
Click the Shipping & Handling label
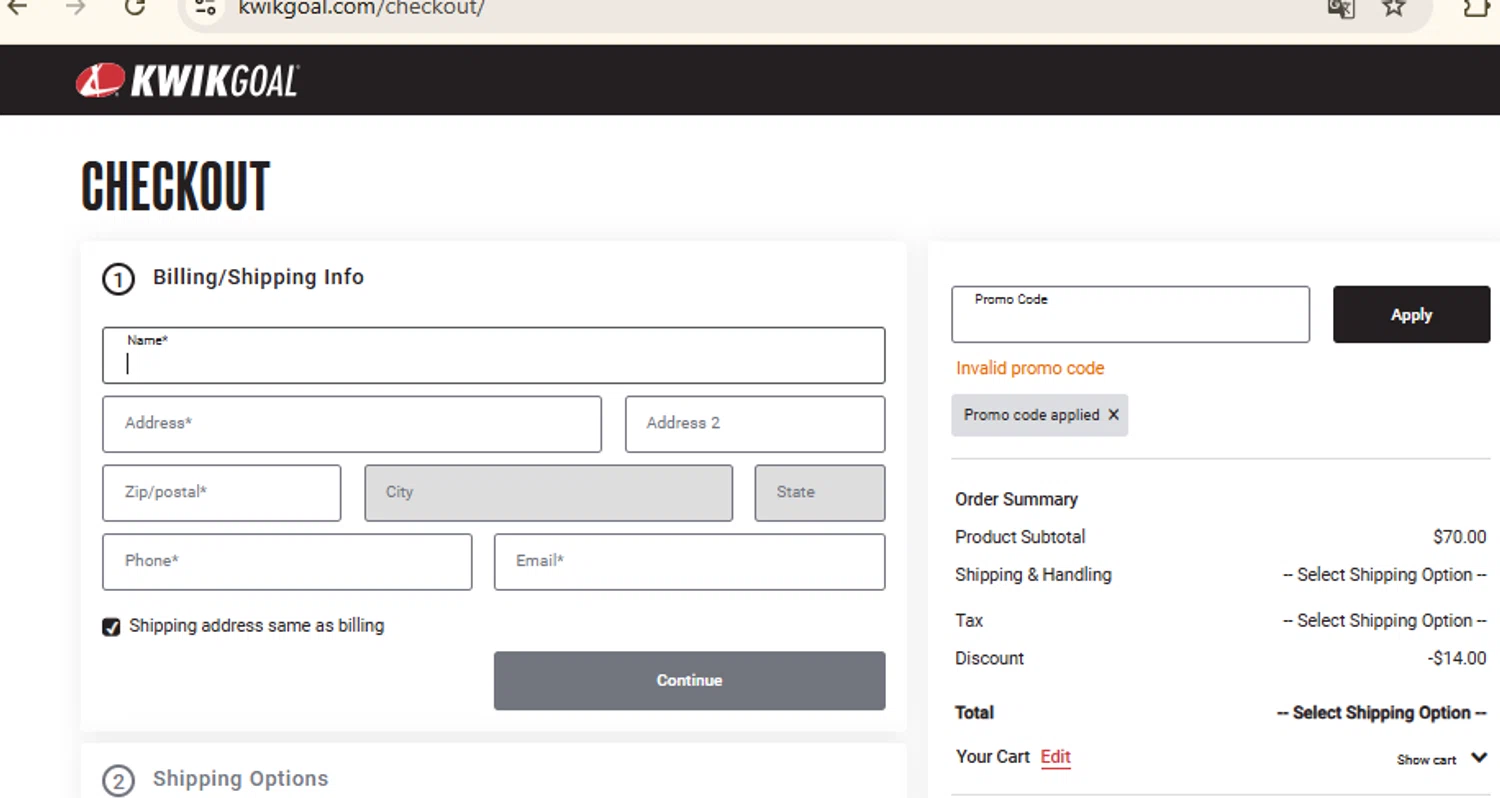1033,575
